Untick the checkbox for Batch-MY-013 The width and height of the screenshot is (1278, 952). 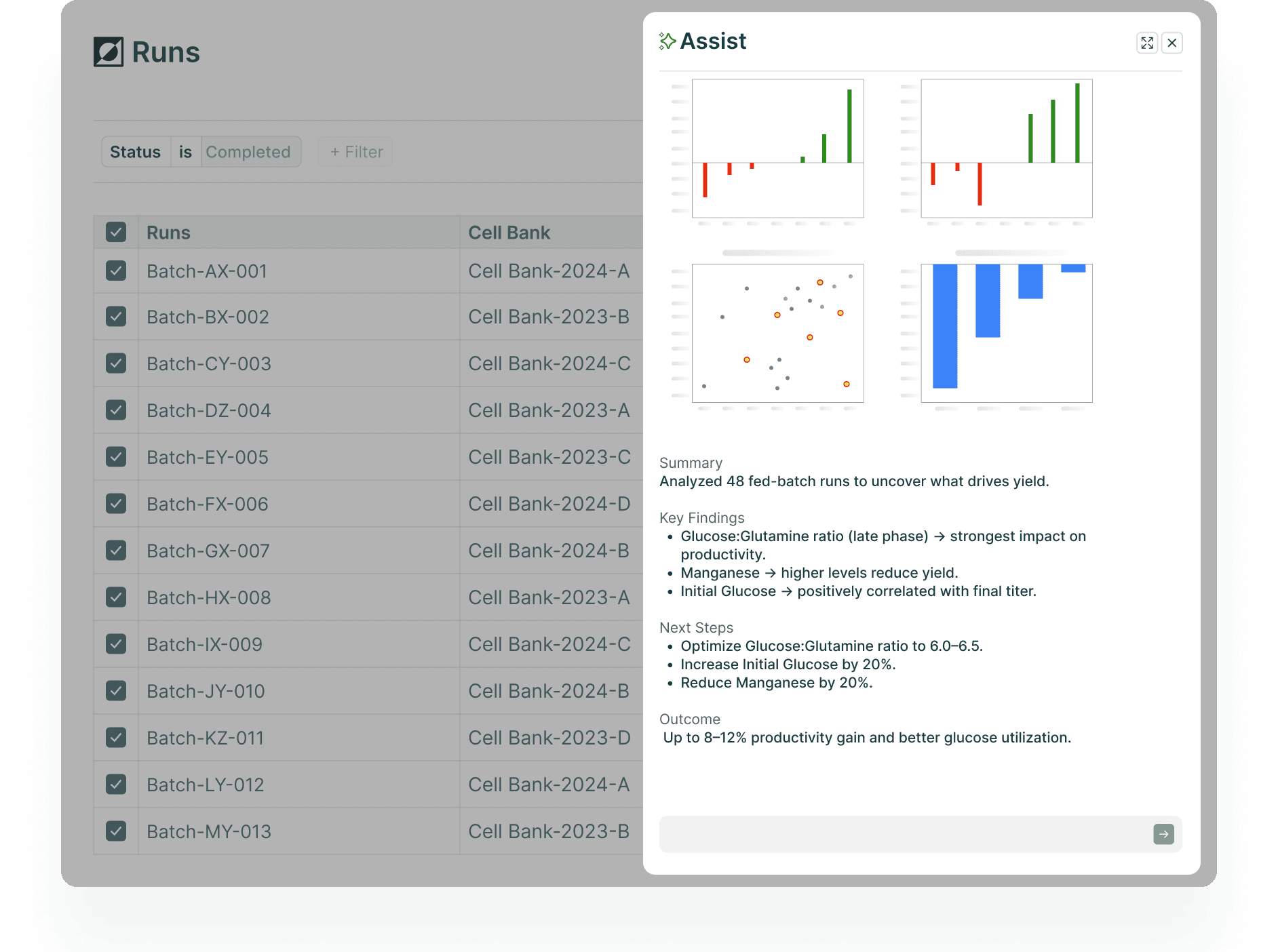(116, 831)
